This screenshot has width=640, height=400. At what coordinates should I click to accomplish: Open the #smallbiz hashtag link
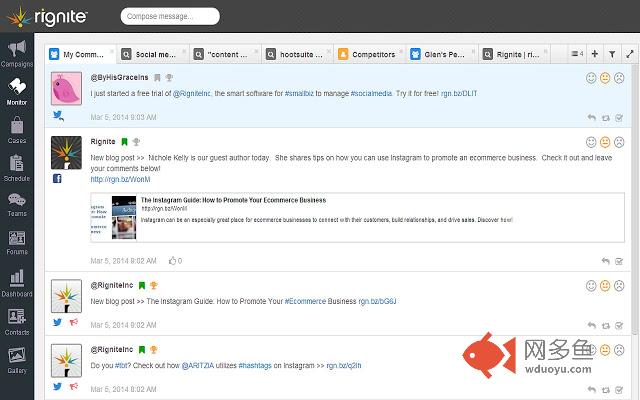click(299, 93)
